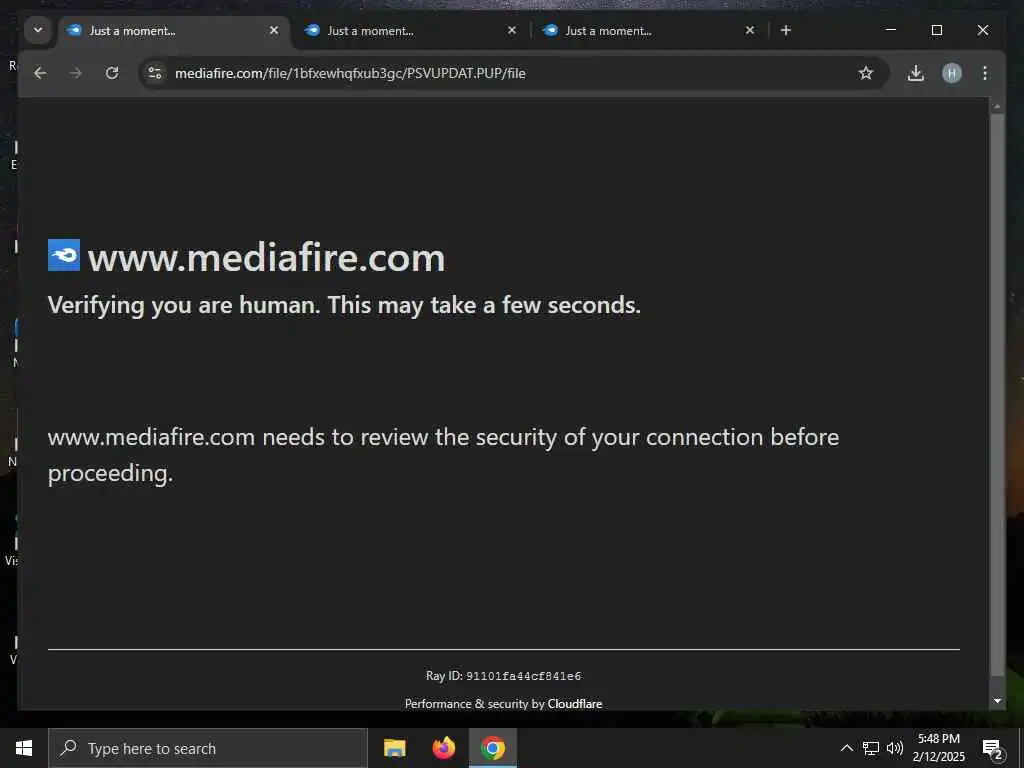Viewport: 1024px width, 768px height.
Task: Click the Ray ID value text
Action: (x=523, y=677)
